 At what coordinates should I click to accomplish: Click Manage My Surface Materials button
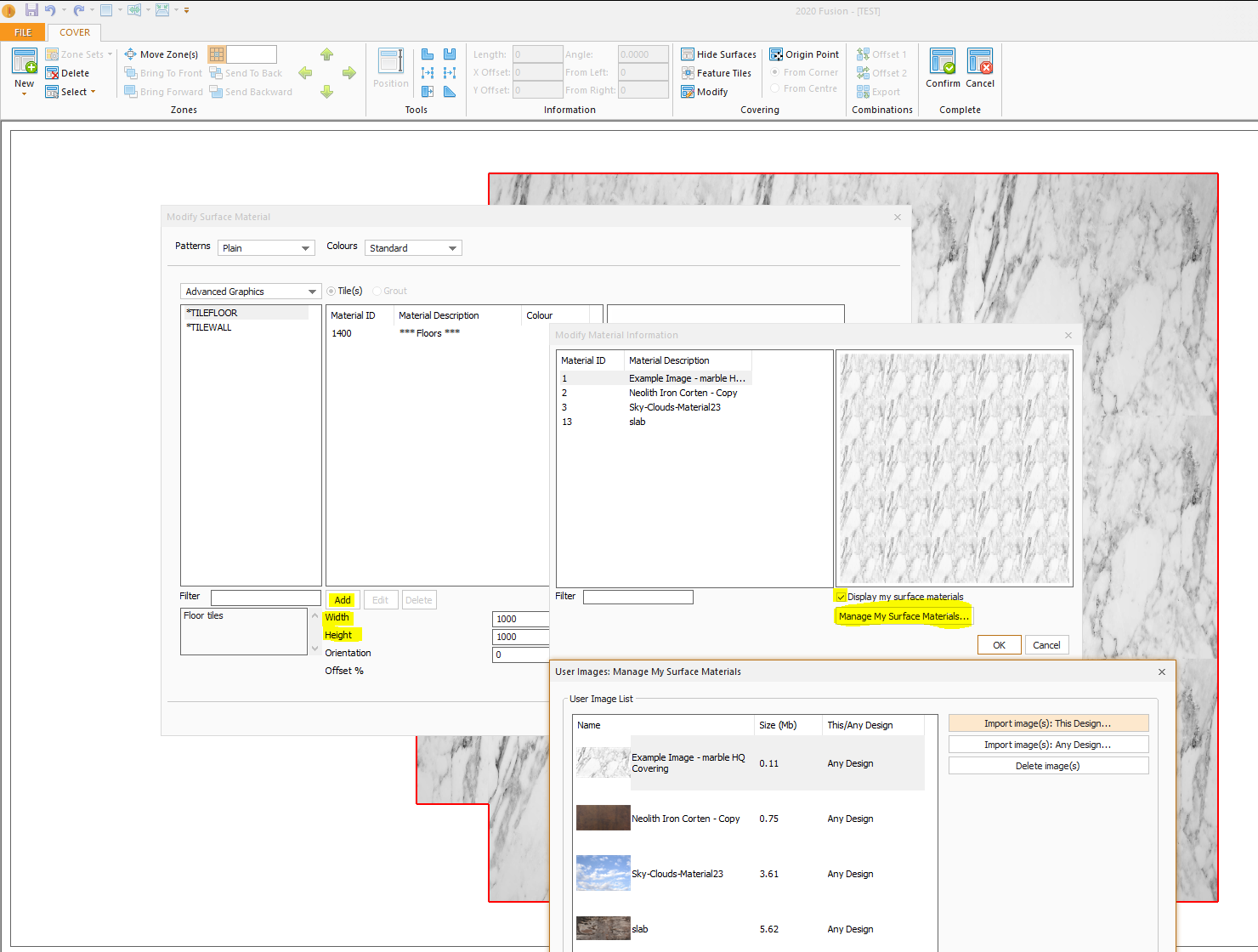coord(903,616)
